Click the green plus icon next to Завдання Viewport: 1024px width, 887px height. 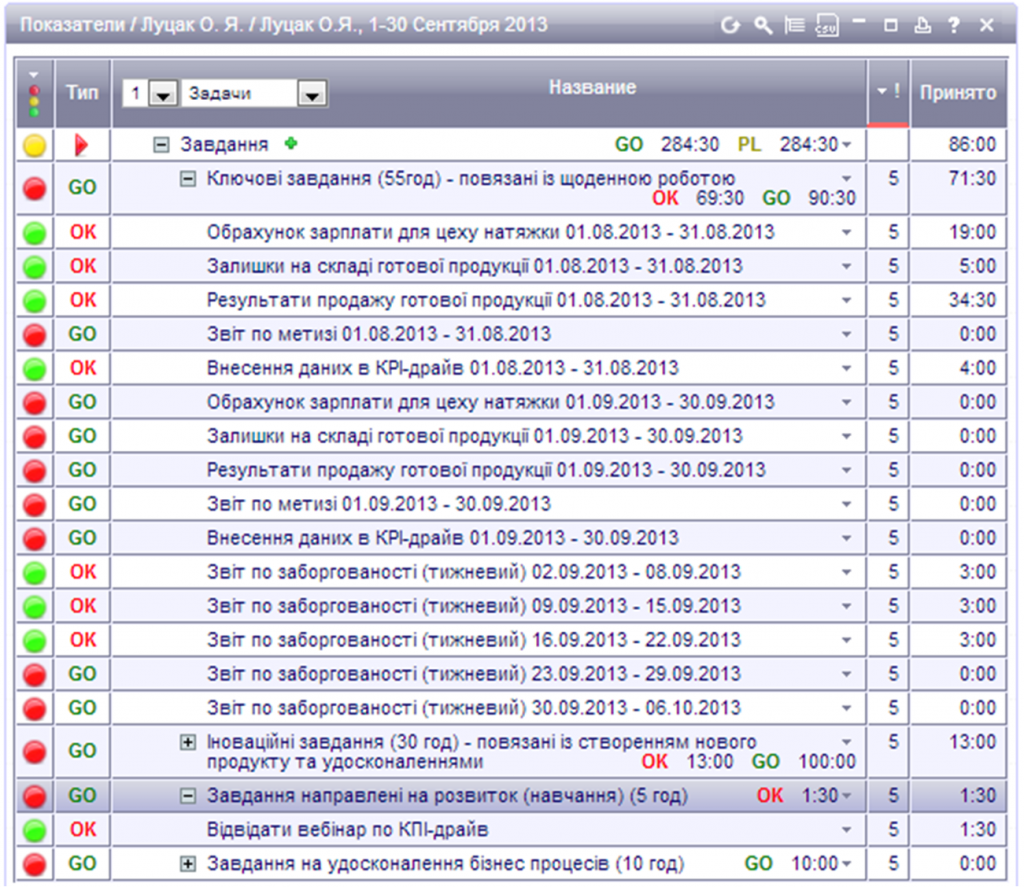click(x=291, y=143)
